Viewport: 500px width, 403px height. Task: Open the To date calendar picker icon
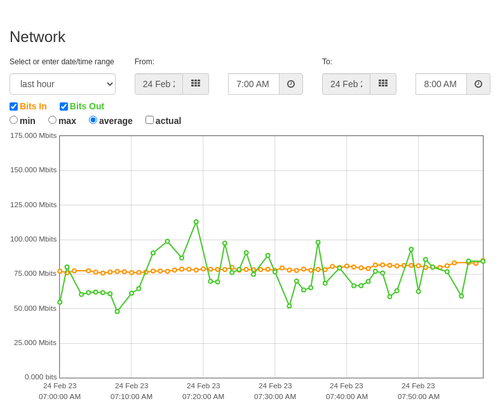click(383, 84)
